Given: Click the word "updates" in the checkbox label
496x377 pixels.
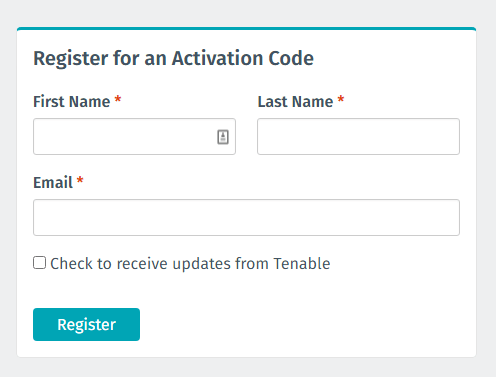Looking at the screenshot, I should point(202,264).
